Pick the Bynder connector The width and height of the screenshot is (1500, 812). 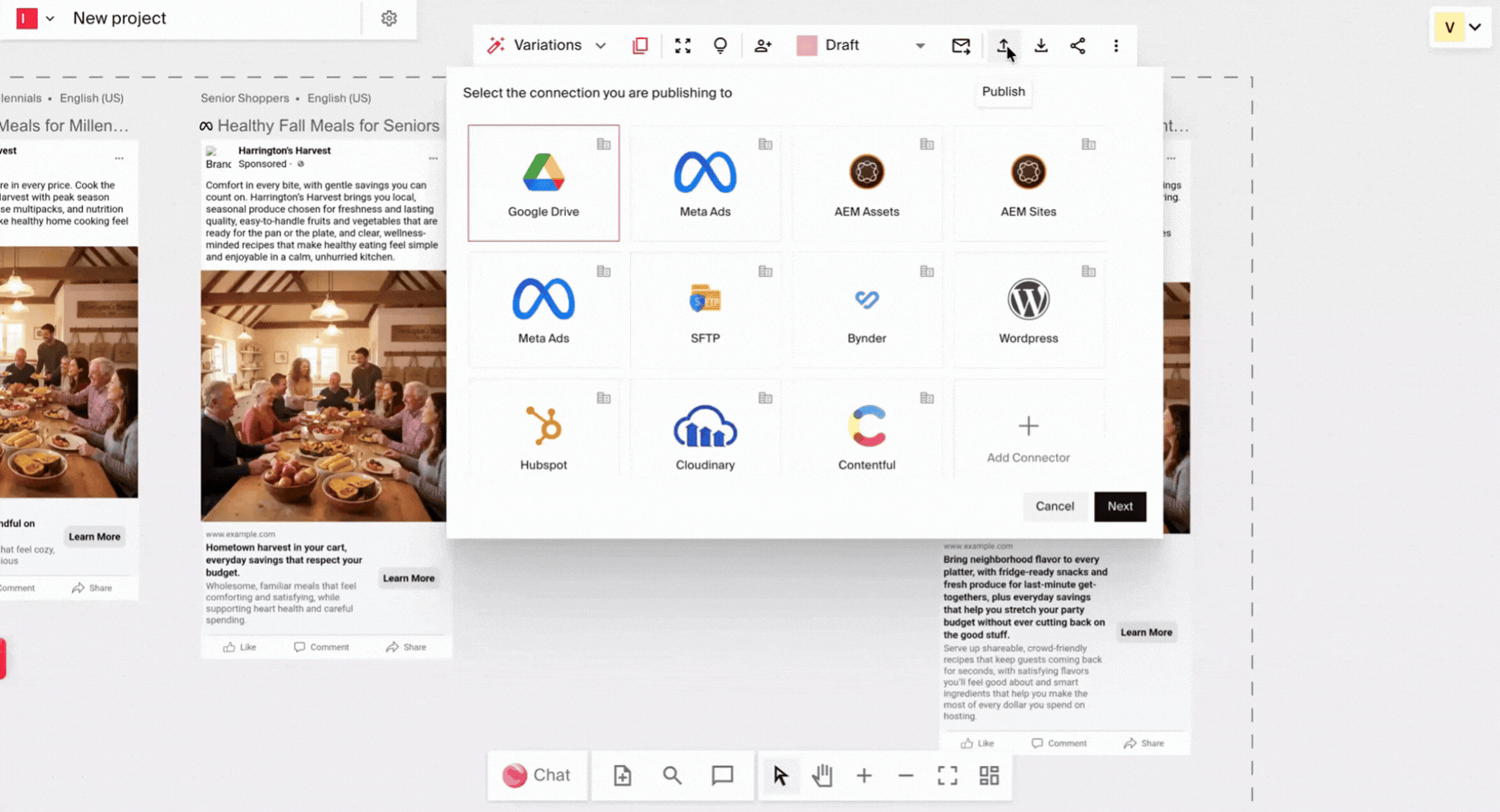pos(866,310)
